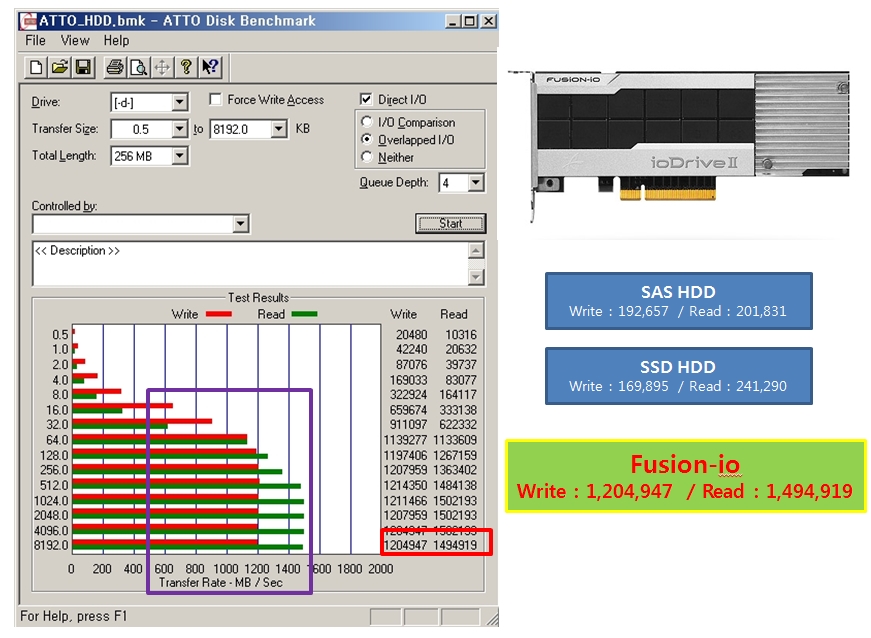Image resolution: width=871 pixels, height=638 pixels.
Task: Open the starting Transfer Size dropdown (0.5)
Action: tap(179, 129)
